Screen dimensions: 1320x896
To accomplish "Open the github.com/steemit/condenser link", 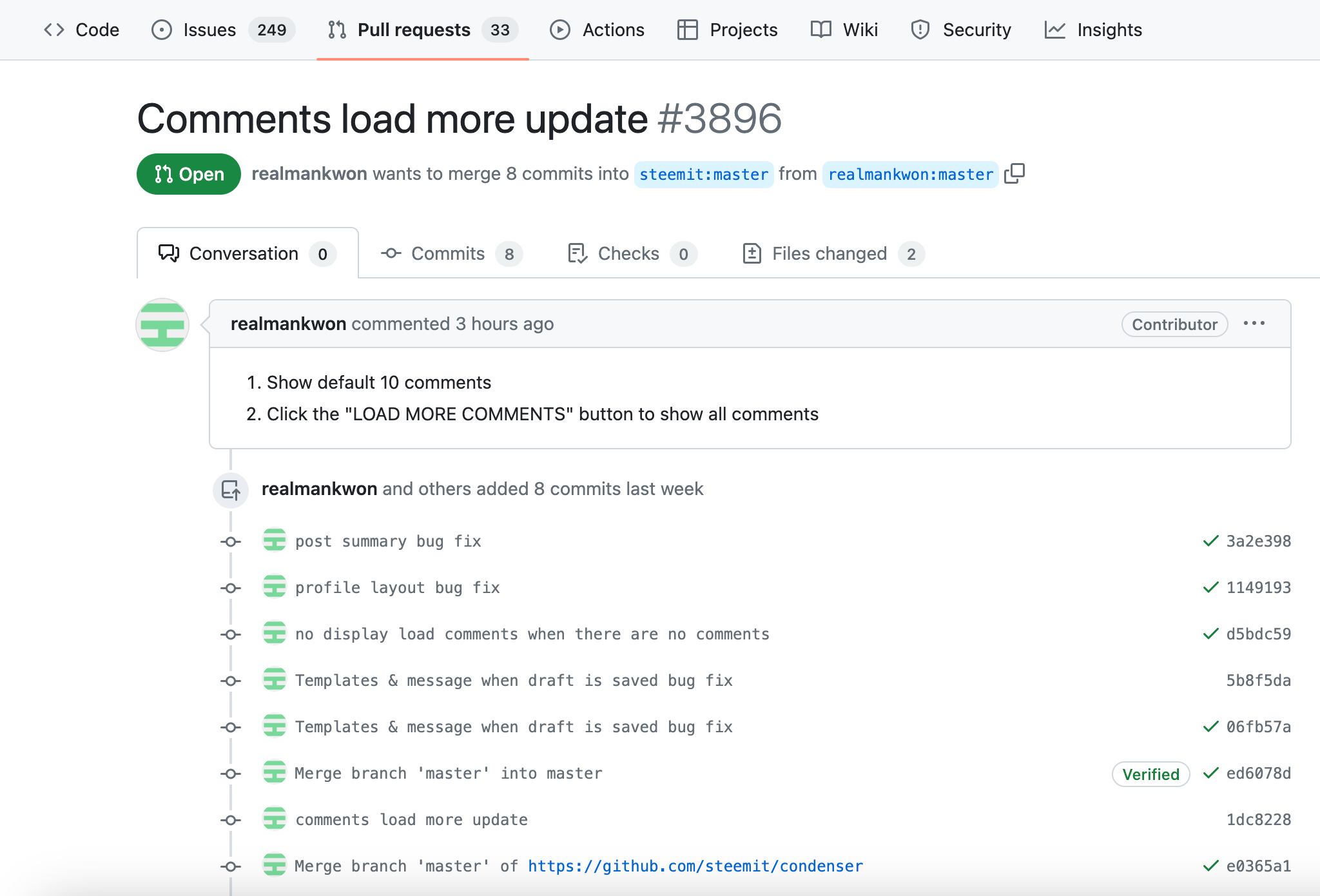I will 695,866.
